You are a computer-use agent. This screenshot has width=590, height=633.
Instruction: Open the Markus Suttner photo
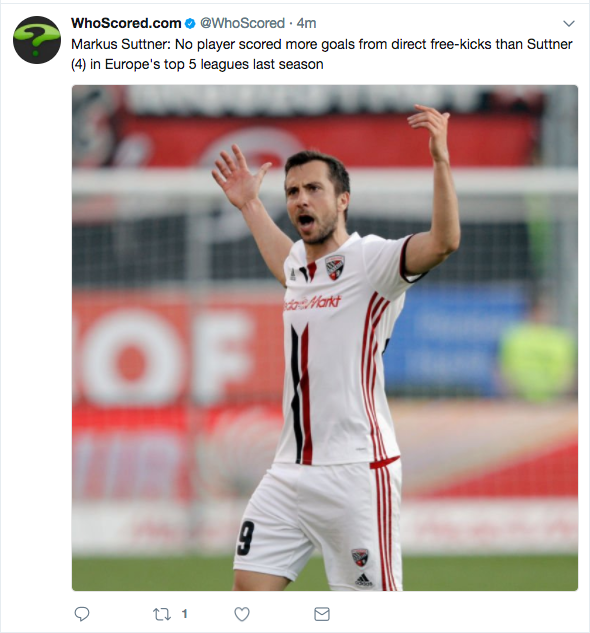tap(325, 338)
